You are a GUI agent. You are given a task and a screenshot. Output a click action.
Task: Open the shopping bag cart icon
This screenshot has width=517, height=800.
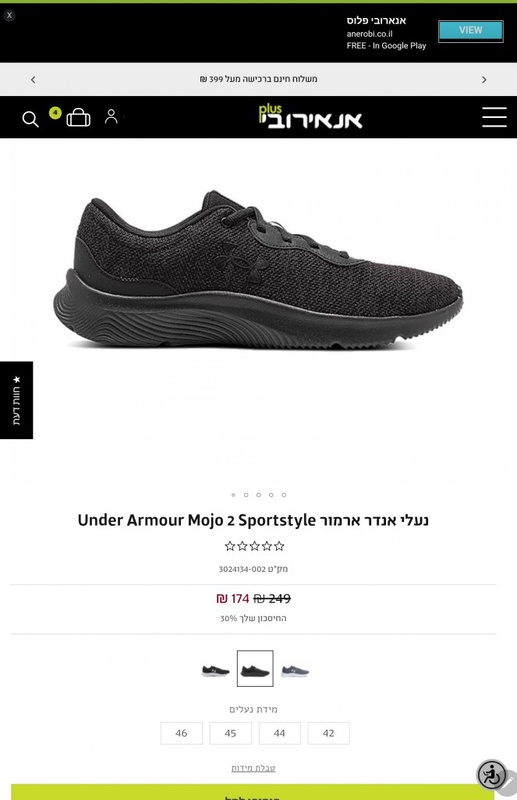point(78,117)
